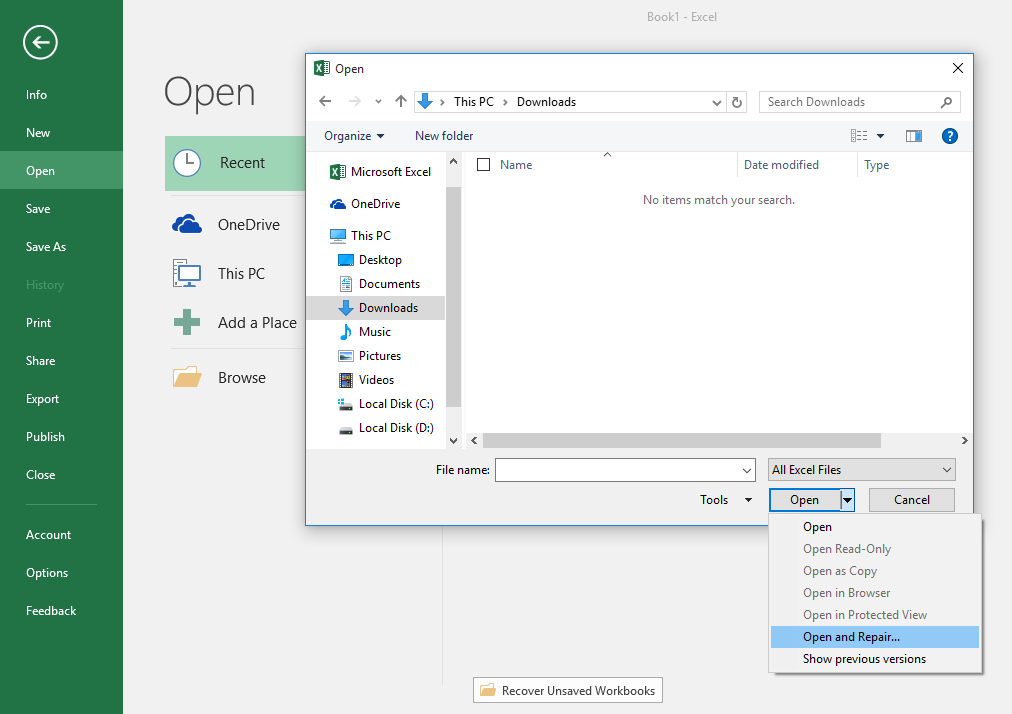Choose Open in Browser menu entry
The image size is (1012, 714).
(875, 593)
